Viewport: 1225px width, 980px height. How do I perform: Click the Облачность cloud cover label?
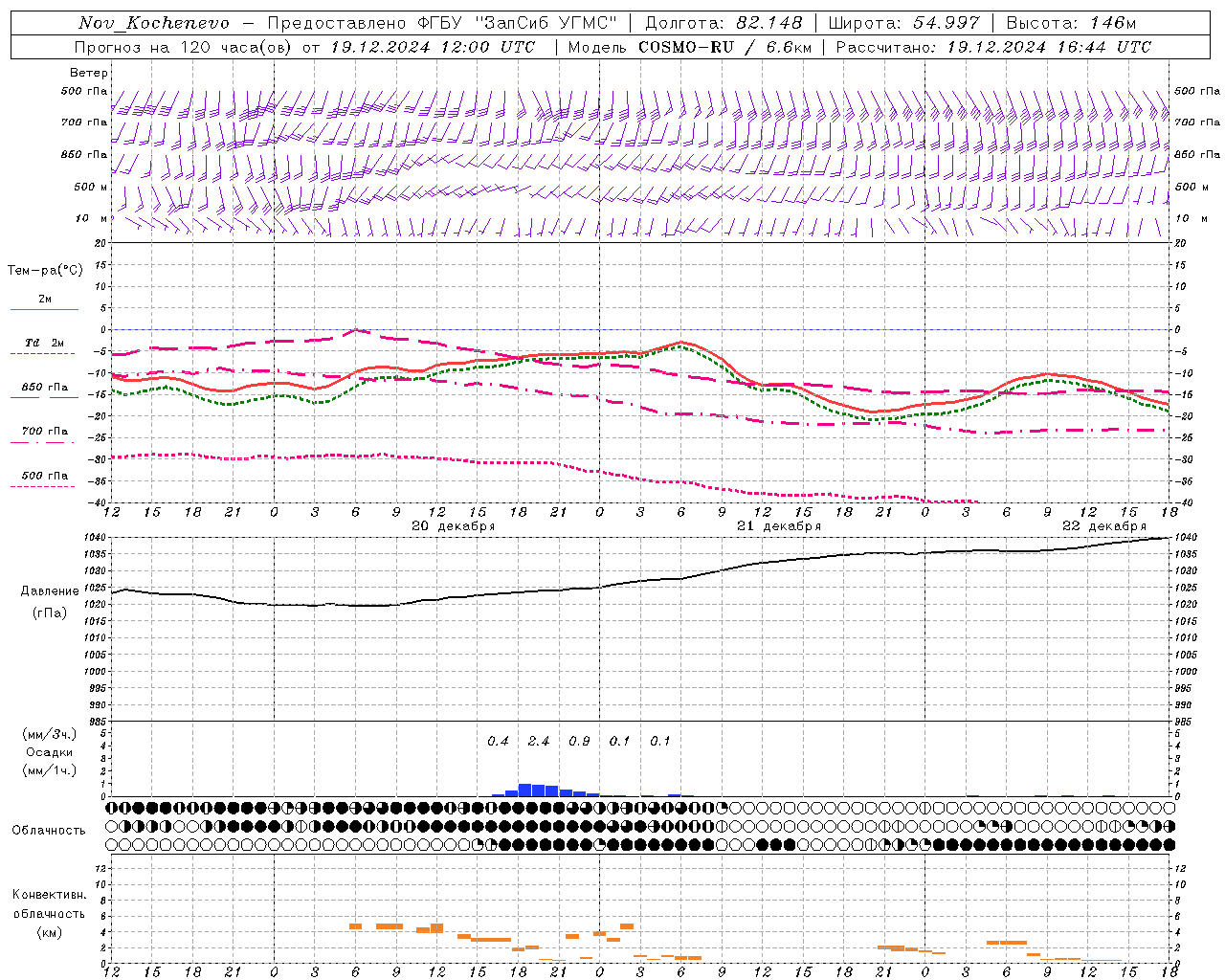tap(49, 831)
